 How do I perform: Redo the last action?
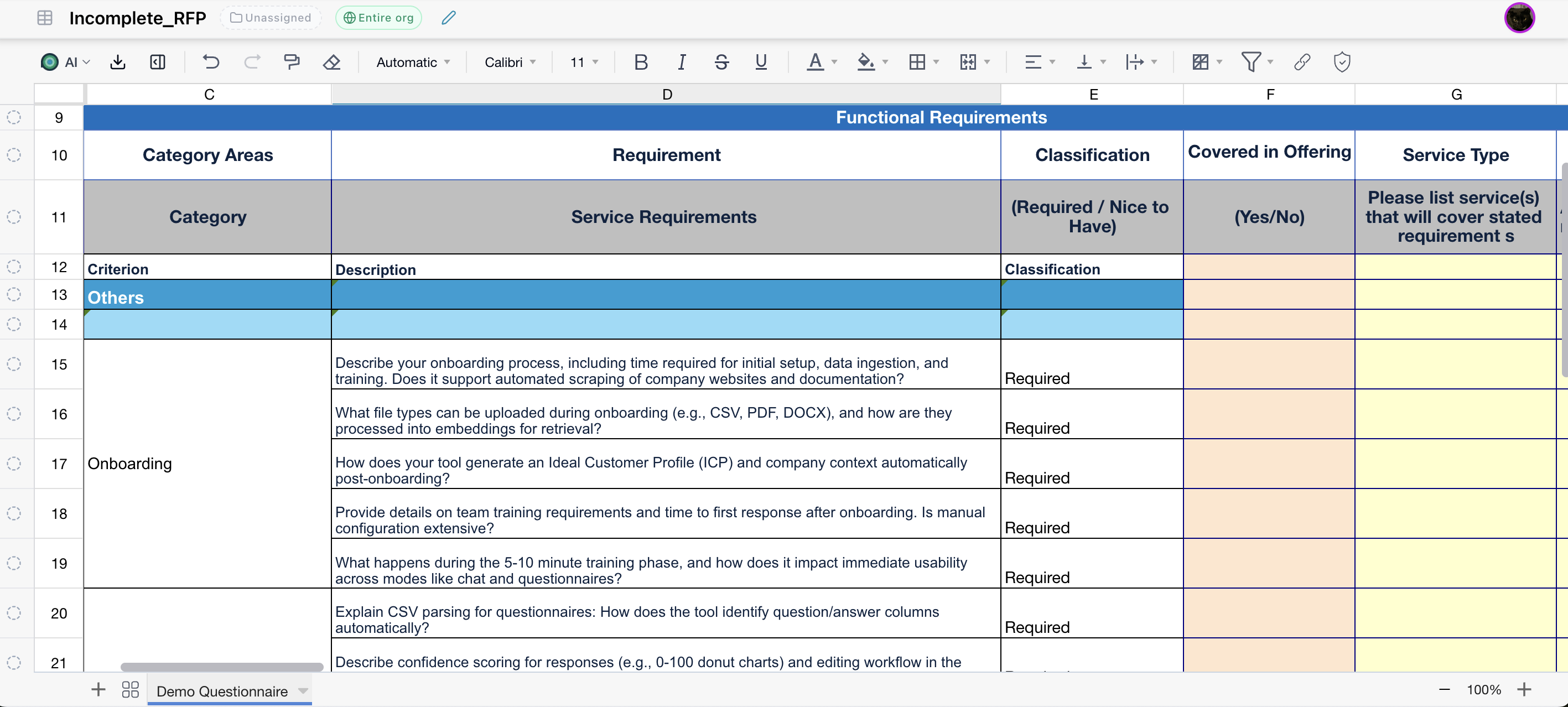[252, 61]
